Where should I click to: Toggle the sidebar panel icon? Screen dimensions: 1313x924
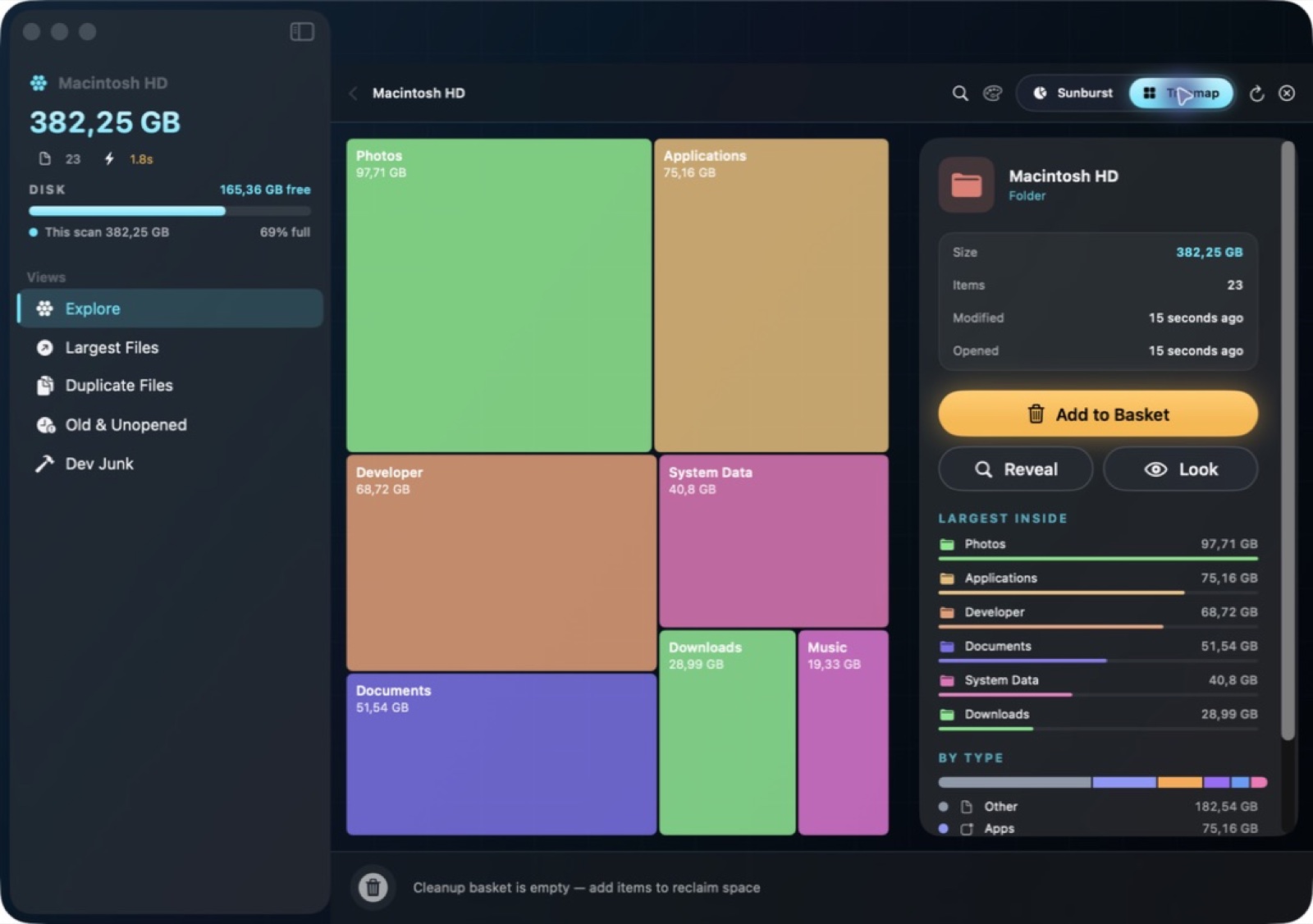coord(302,31)
